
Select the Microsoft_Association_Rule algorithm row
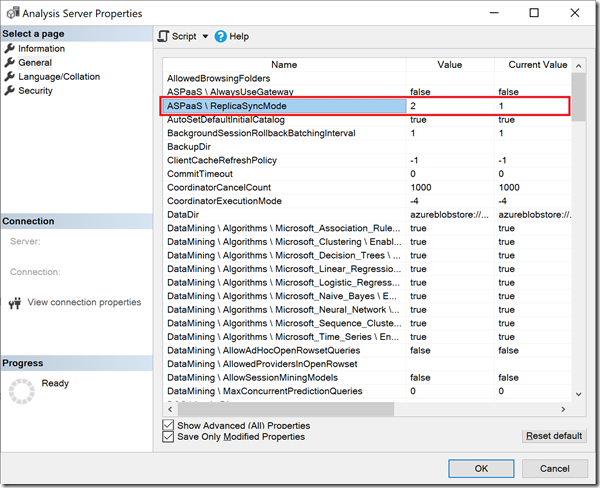367,228
